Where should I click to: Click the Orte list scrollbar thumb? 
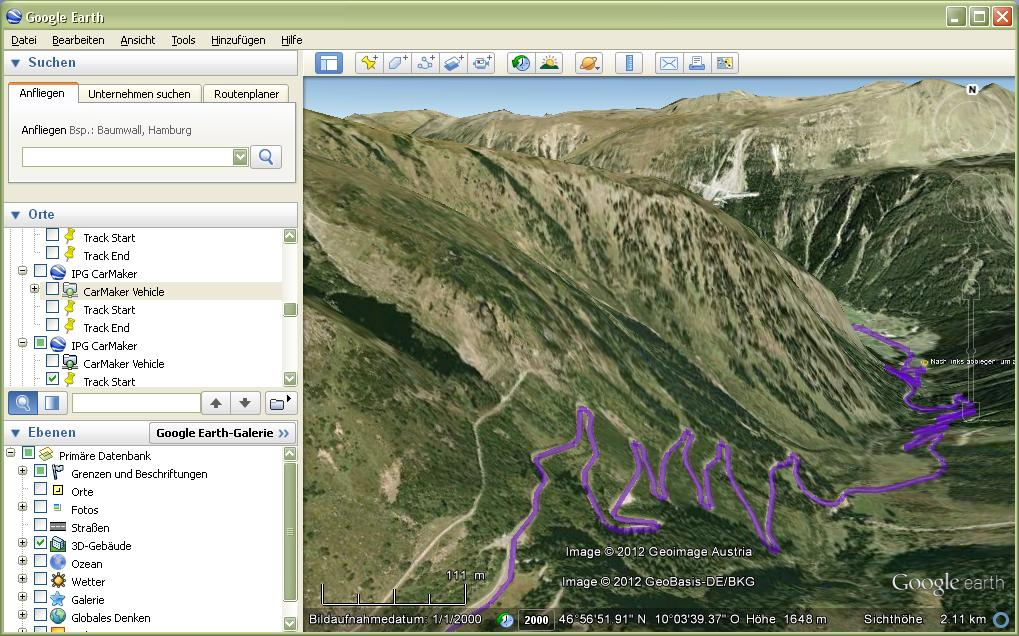pos(290,310)
